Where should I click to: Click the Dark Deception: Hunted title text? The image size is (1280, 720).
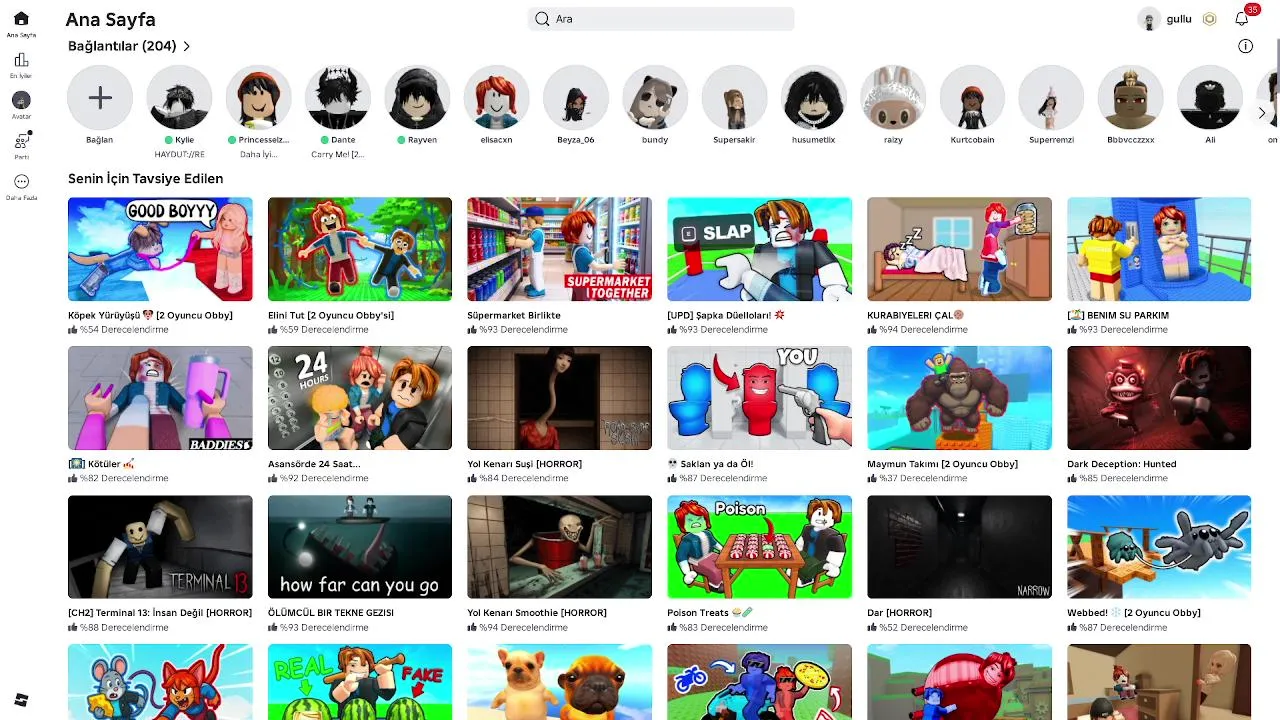coord(1122,464)
